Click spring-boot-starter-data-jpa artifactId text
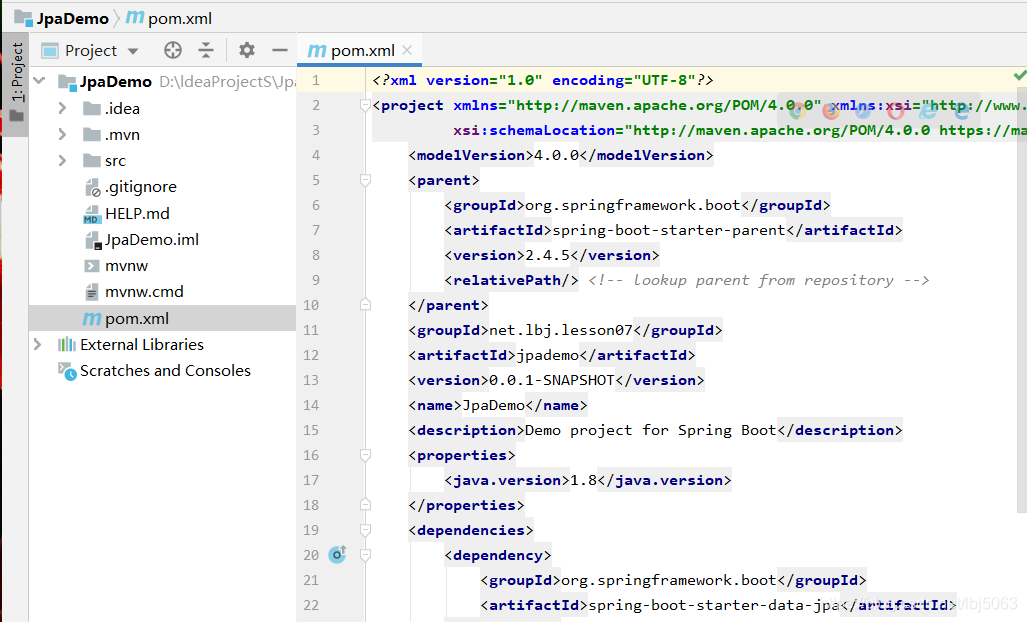The height and width of the screenshot is (622, 1027). [x=714, y=606]
